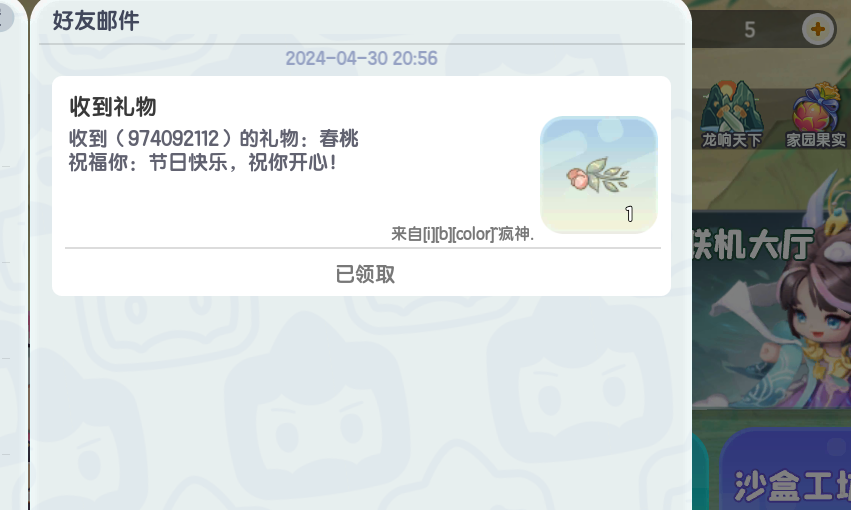The image size is (851, 510).
Task: Click the sender ID 974092112
Action: (173, 138)
